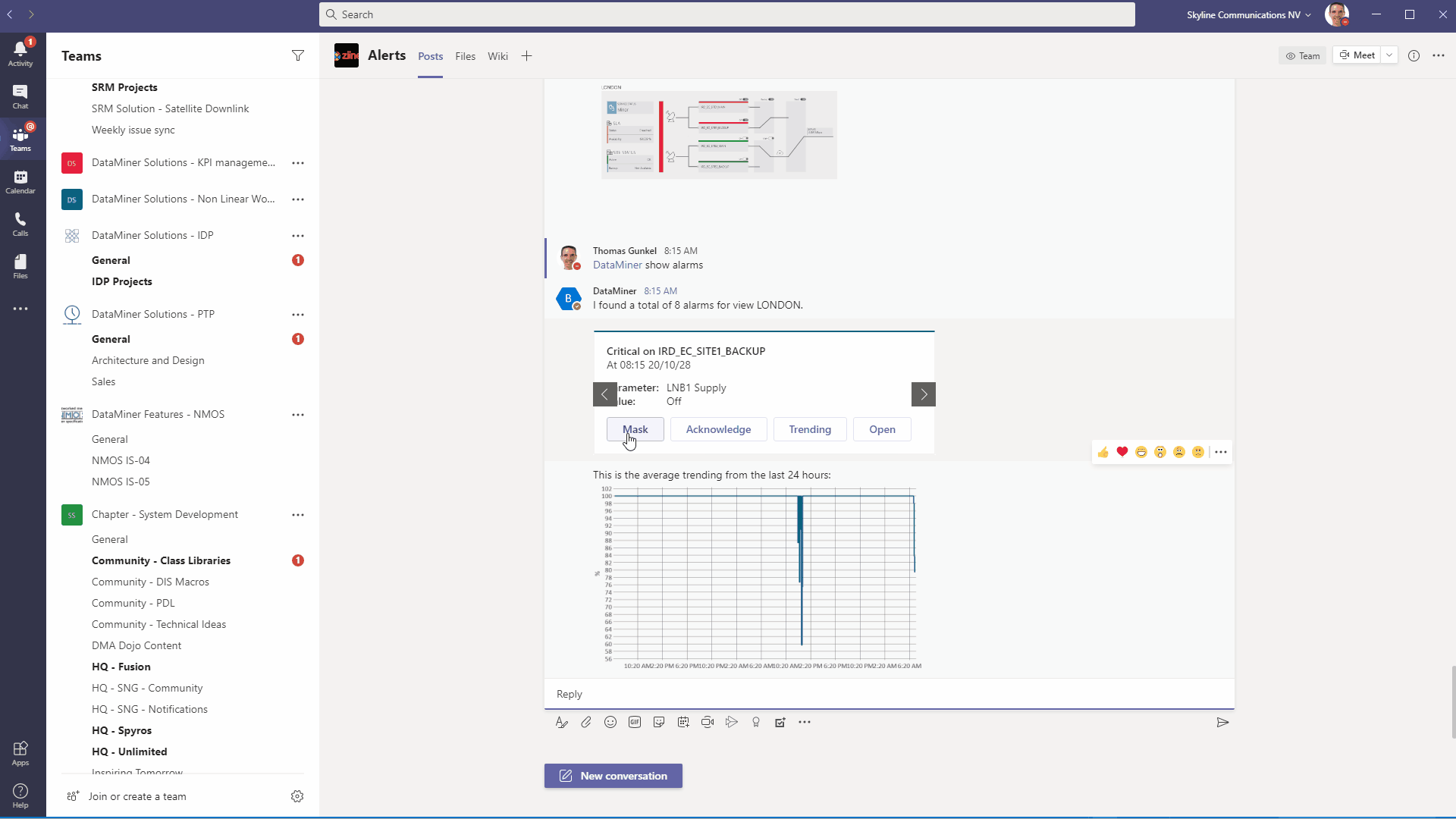
Task: Open the IDP Projects channel
Action: click(122, 281)
